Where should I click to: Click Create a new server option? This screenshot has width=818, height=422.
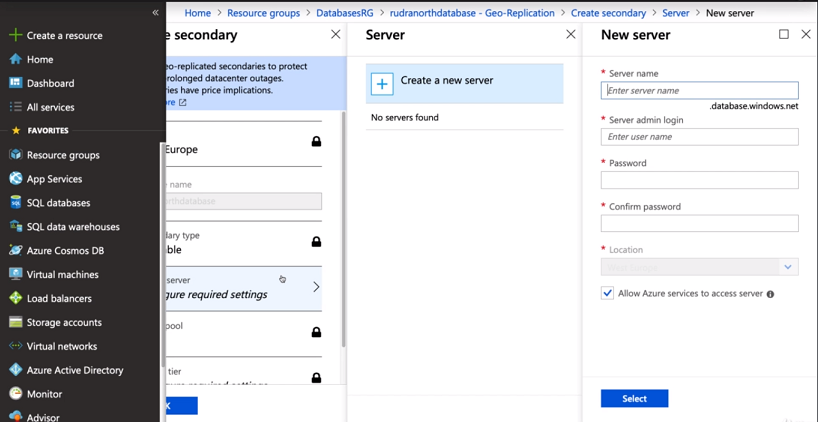tap(464, 83)
